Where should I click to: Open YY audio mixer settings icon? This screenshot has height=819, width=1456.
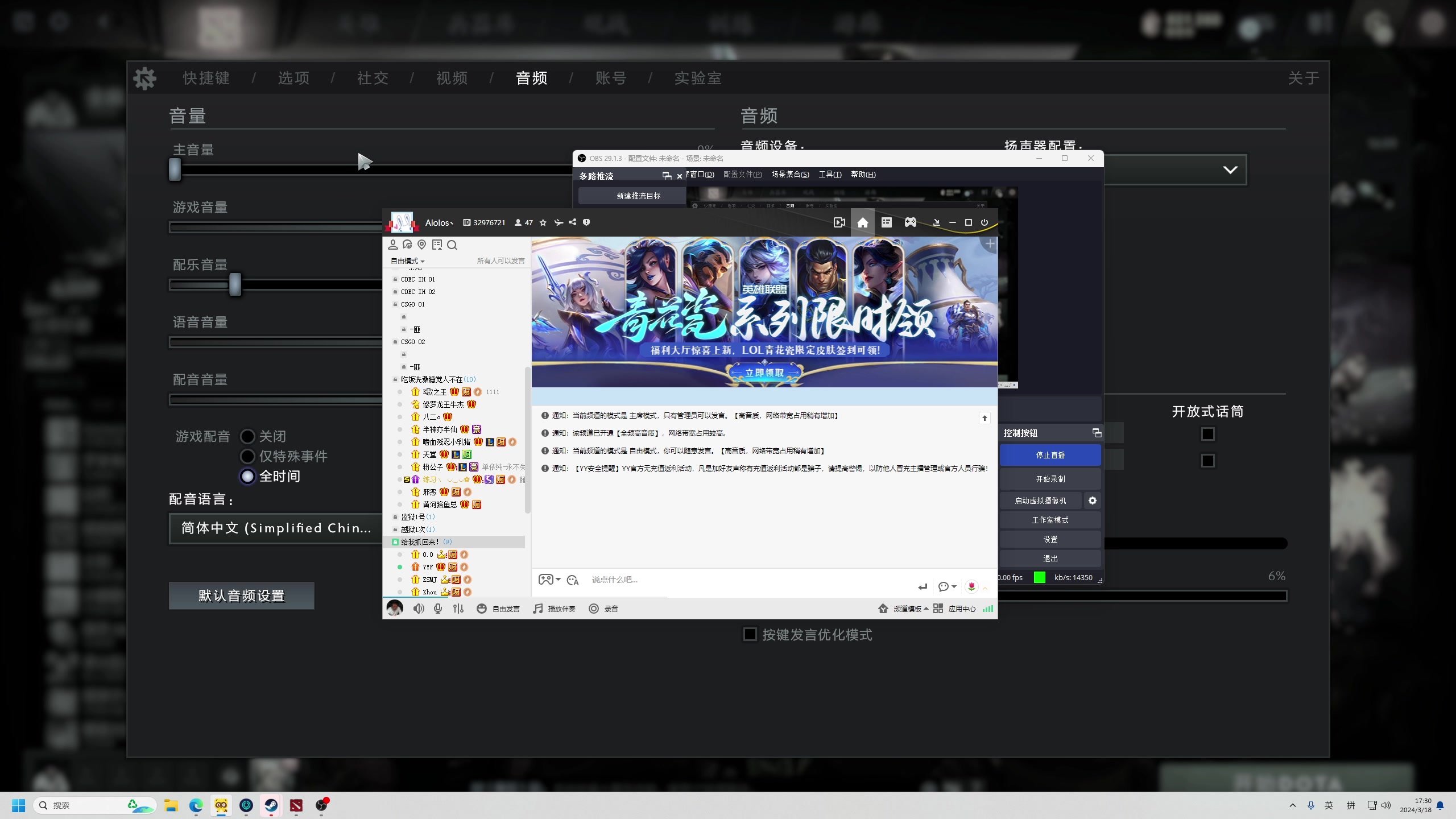tap(458, 609)
